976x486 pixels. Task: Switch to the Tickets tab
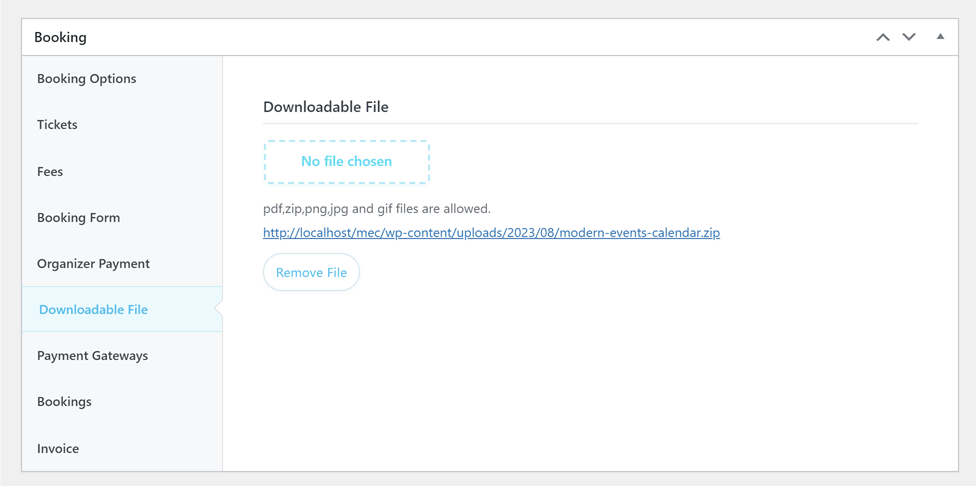point(57,125)
